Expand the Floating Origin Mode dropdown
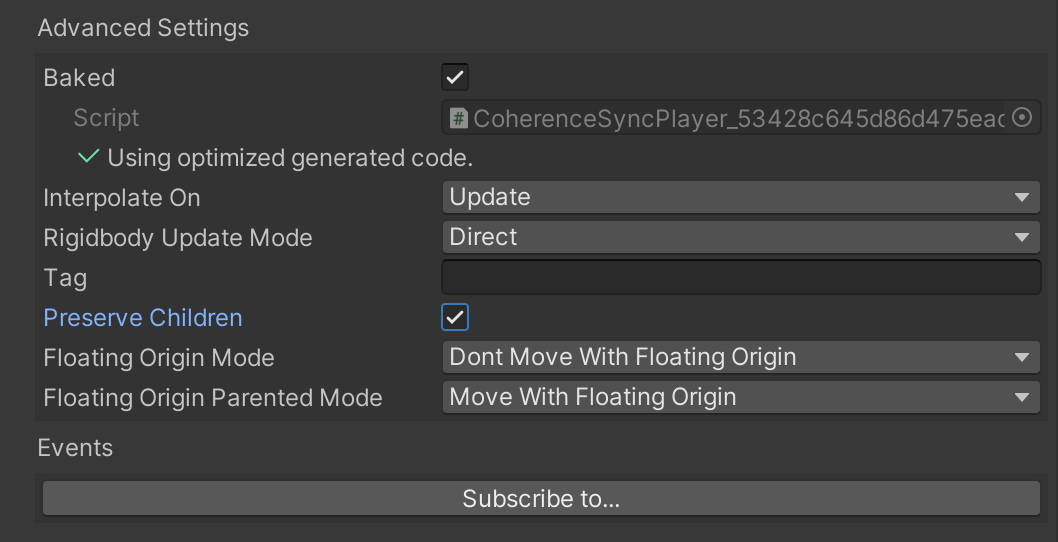The width and height of the screenshot is (1058, 542). 741,357
